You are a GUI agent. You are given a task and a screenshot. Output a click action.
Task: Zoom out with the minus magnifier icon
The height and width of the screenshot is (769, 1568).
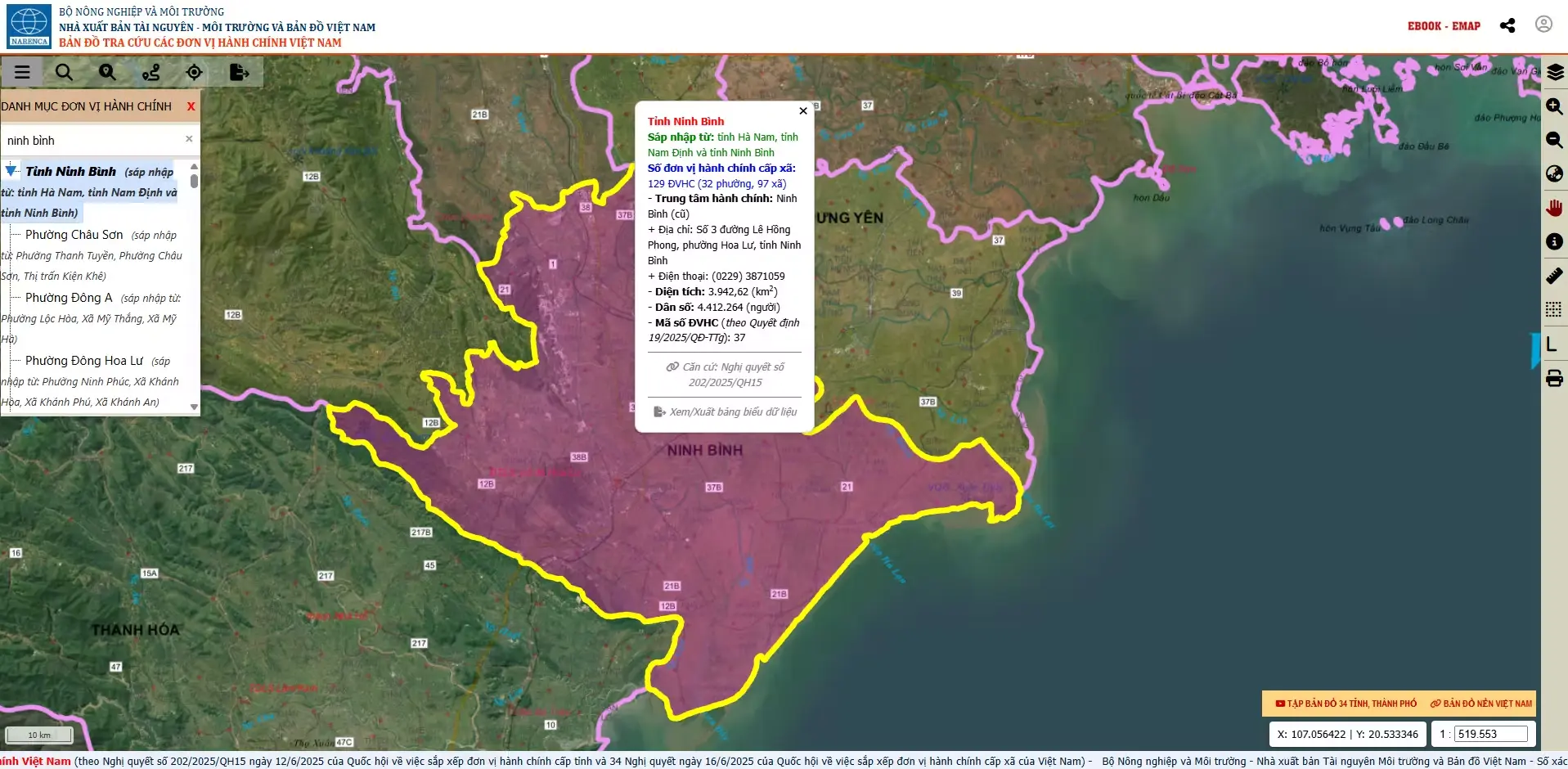point(1555,140)
